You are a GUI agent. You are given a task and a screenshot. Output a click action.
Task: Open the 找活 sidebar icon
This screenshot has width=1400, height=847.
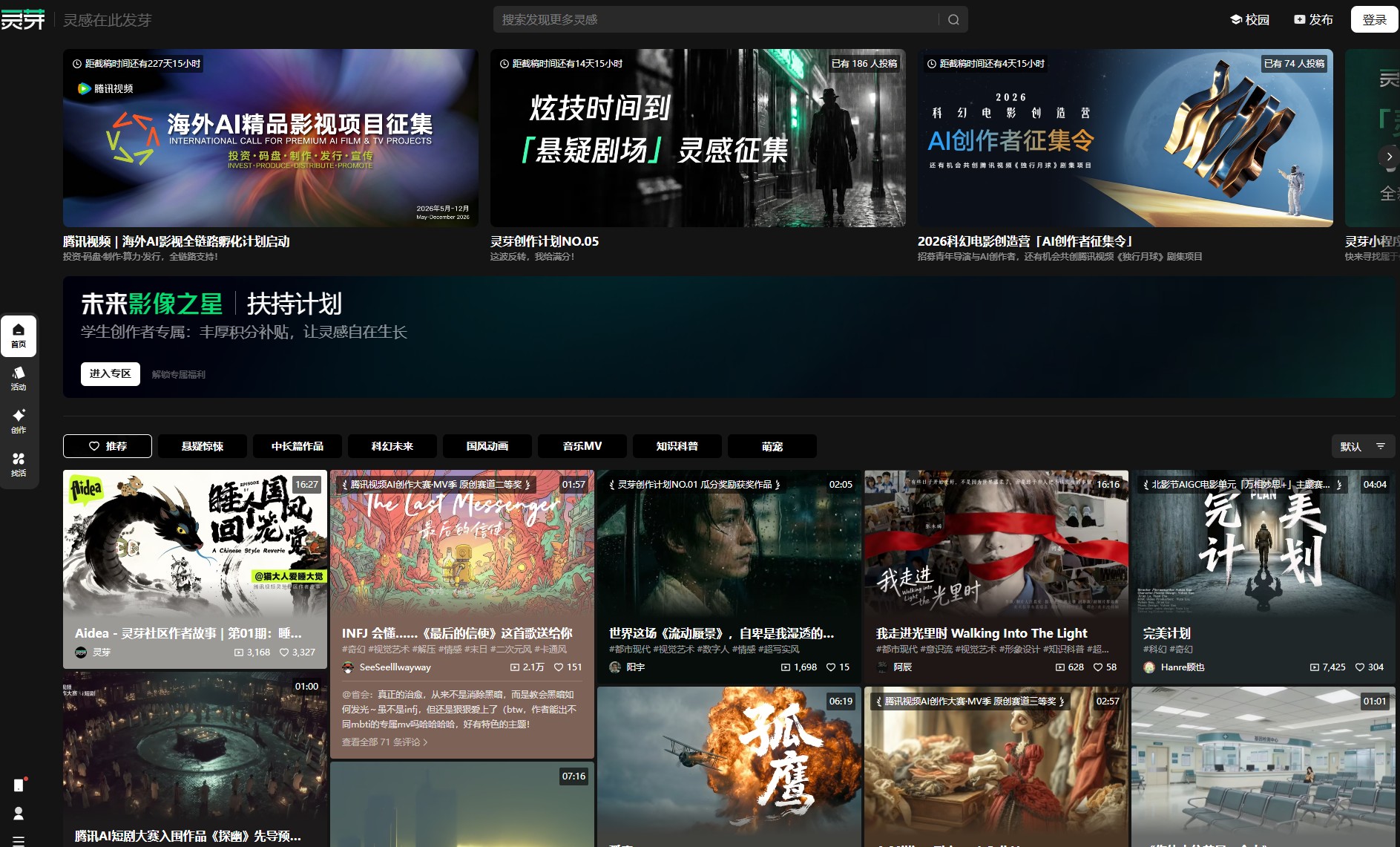click(19, 464)
